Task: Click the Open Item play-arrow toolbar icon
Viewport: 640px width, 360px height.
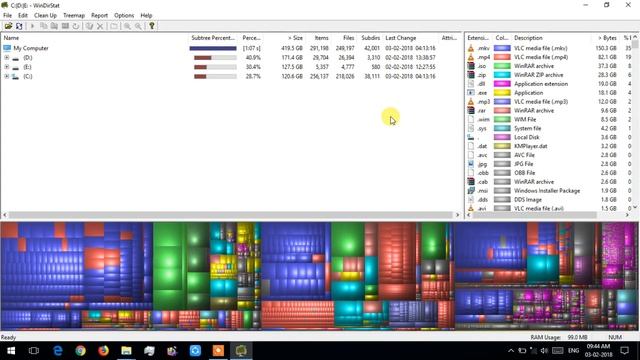Action: pos(32,26)
